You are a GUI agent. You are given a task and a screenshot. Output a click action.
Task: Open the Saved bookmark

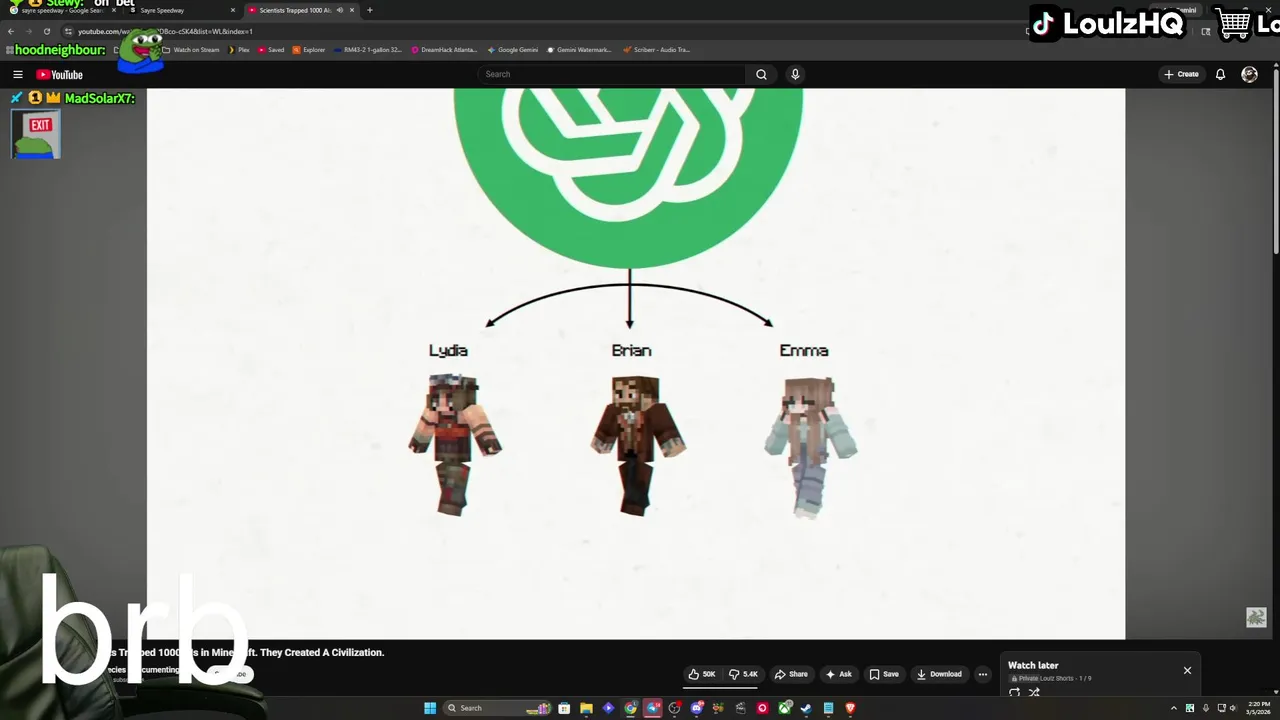pyautogui.click(x=270, y=50)
